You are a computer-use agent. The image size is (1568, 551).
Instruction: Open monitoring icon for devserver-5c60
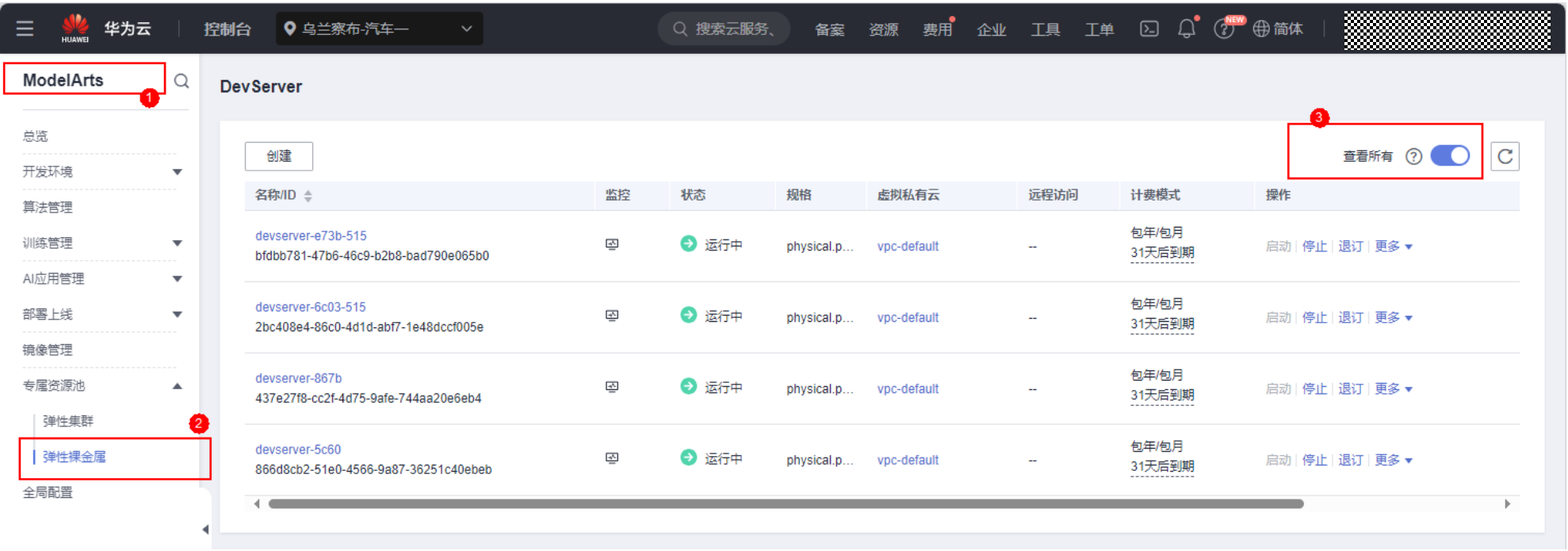[x=612, y=458]
